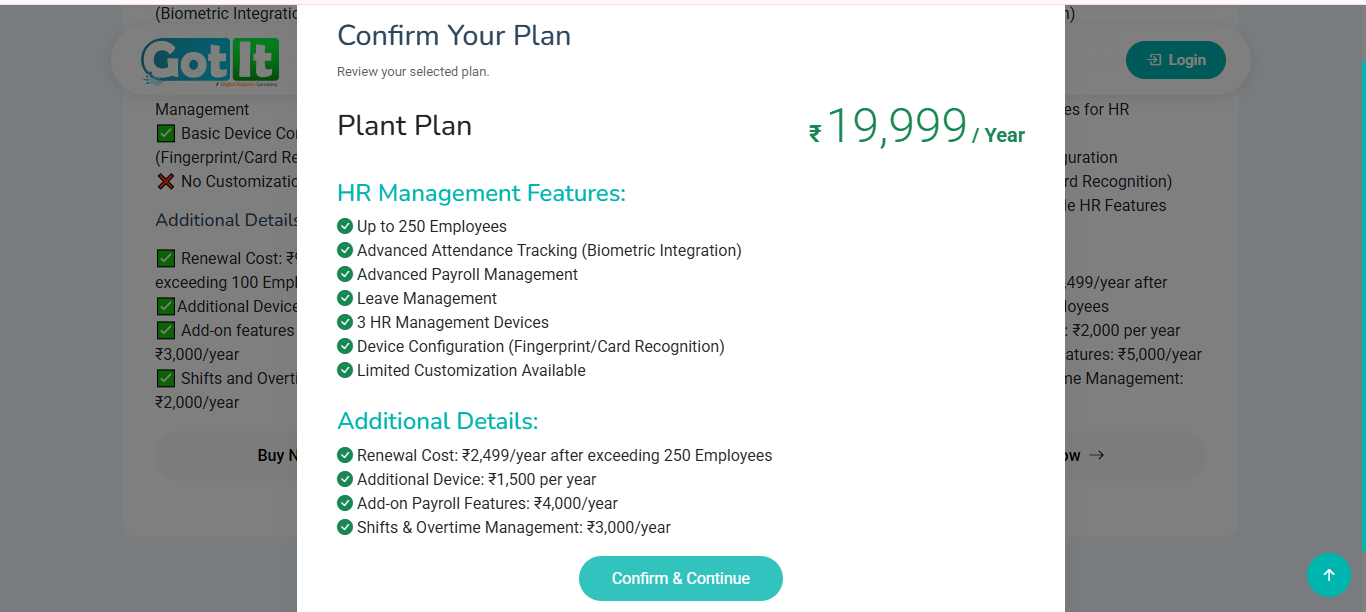Click the scroll-to-top arrow icon
Screen dimensions: 1366x612
point(1328,575)
